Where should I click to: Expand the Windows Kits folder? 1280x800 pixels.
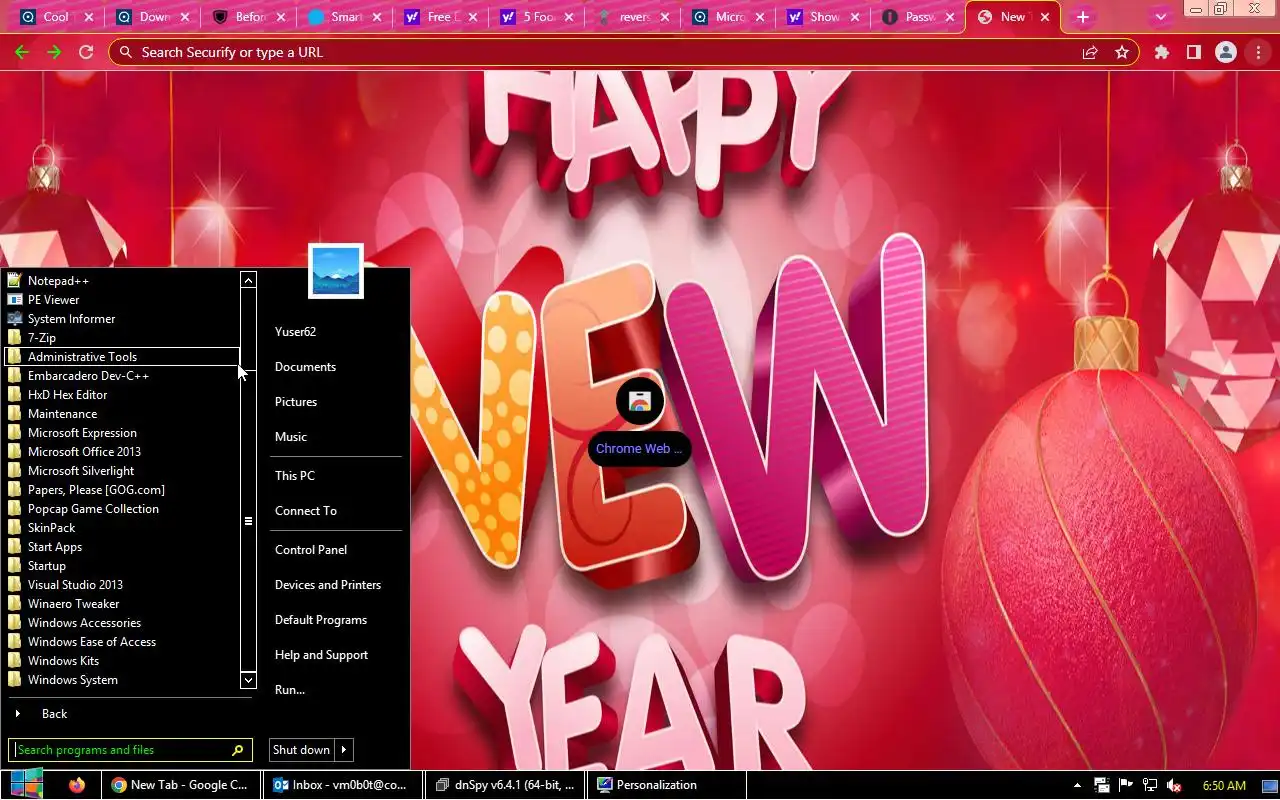122,661
